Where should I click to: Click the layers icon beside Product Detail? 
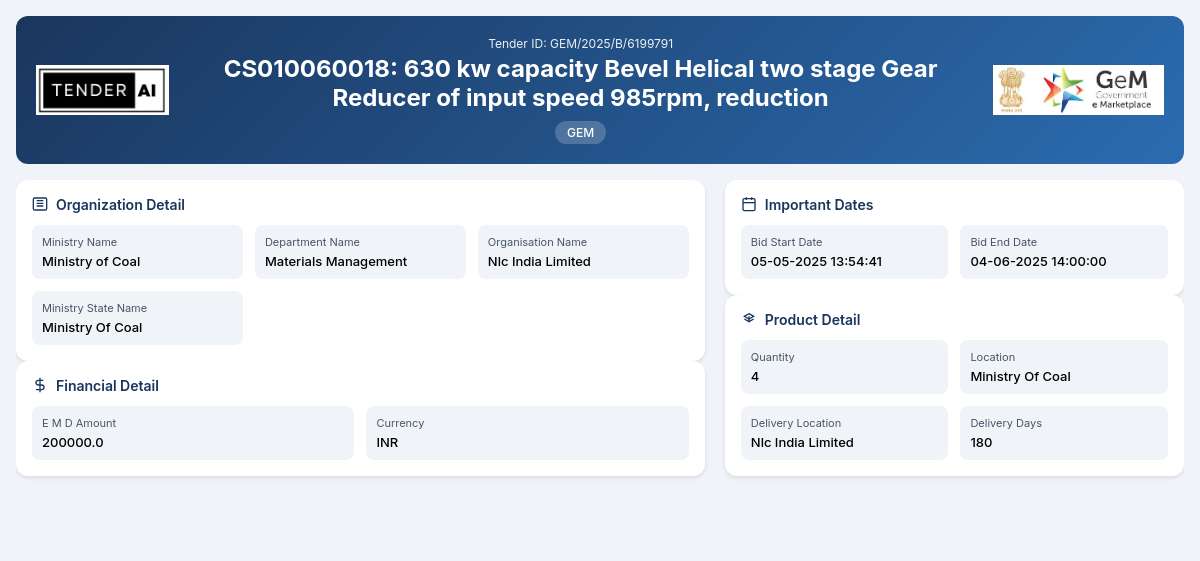(x=749, y=319)
